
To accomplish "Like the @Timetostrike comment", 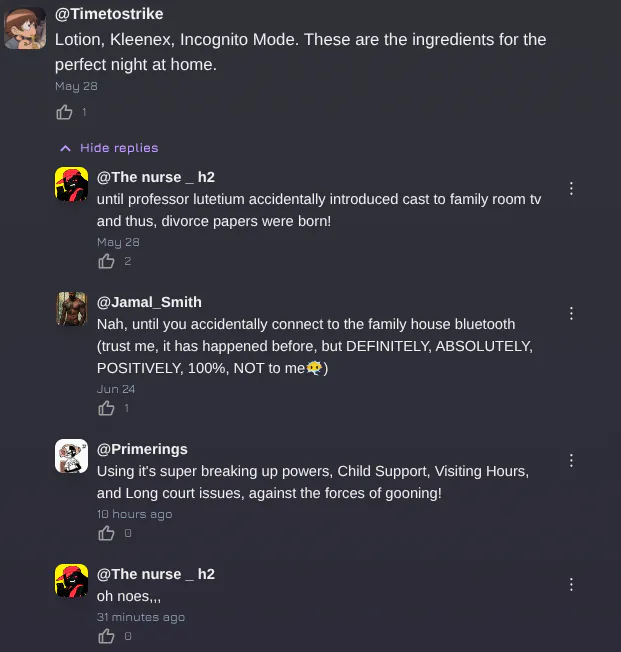I will (64, 112).
